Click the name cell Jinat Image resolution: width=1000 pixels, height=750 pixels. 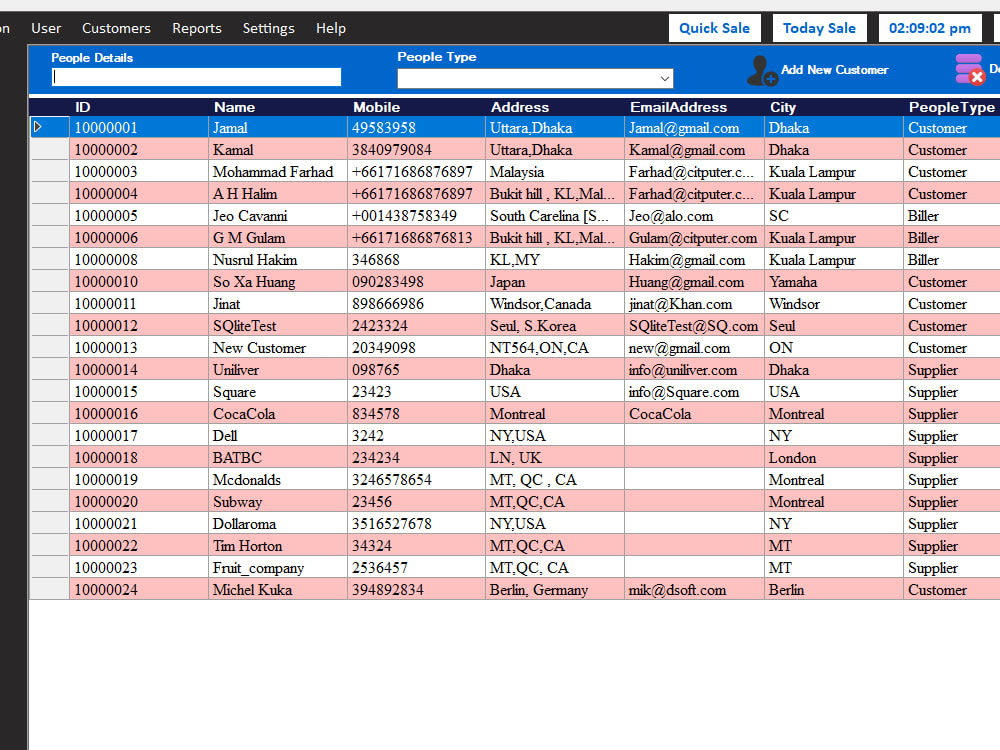click(278, 304)
